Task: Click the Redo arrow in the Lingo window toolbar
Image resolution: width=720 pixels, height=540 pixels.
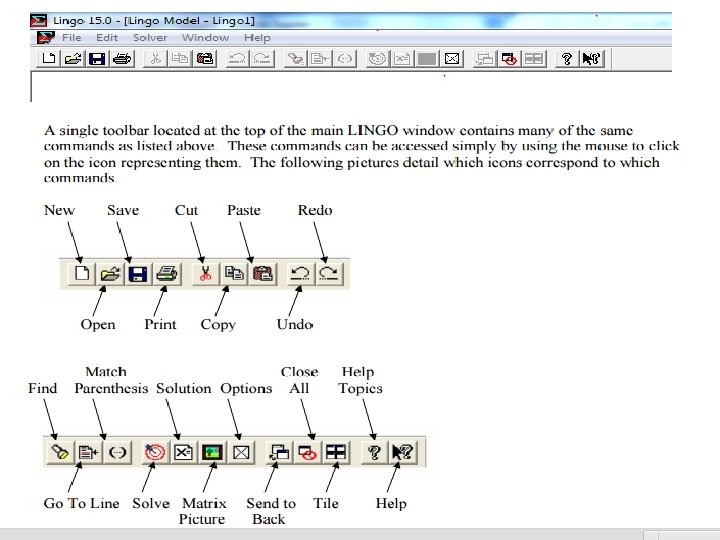Action: point(262,59)
